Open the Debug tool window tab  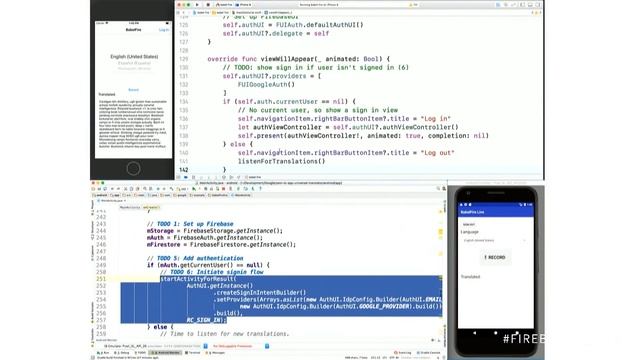coord(122,353)
